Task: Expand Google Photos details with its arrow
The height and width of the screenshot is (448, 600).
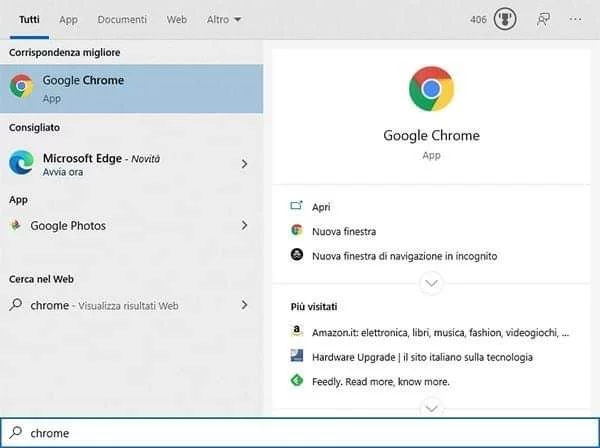Action: click(244, 225)
